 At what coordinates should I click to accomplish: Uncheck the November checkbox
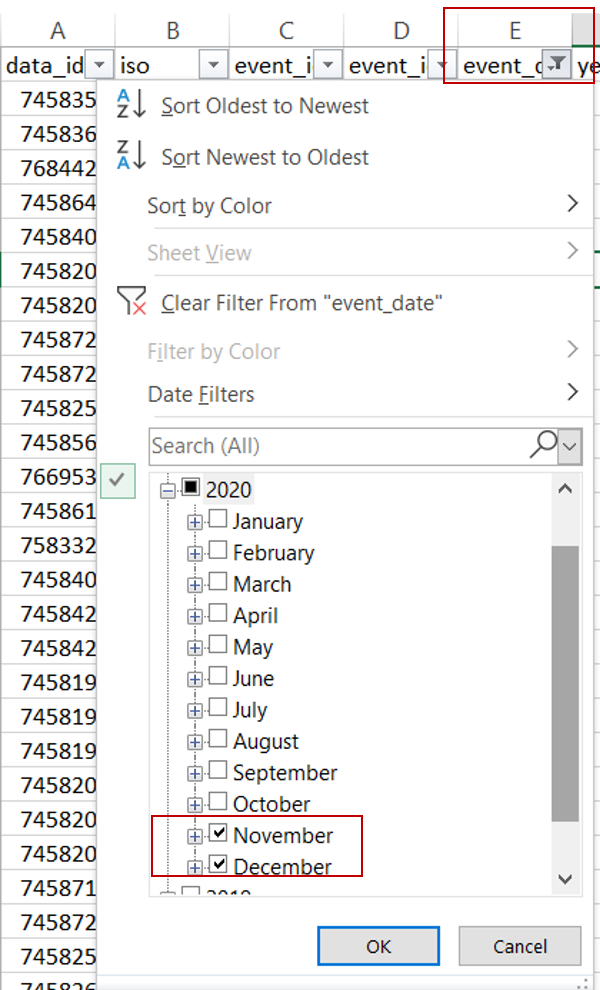[x=217, y=834]
